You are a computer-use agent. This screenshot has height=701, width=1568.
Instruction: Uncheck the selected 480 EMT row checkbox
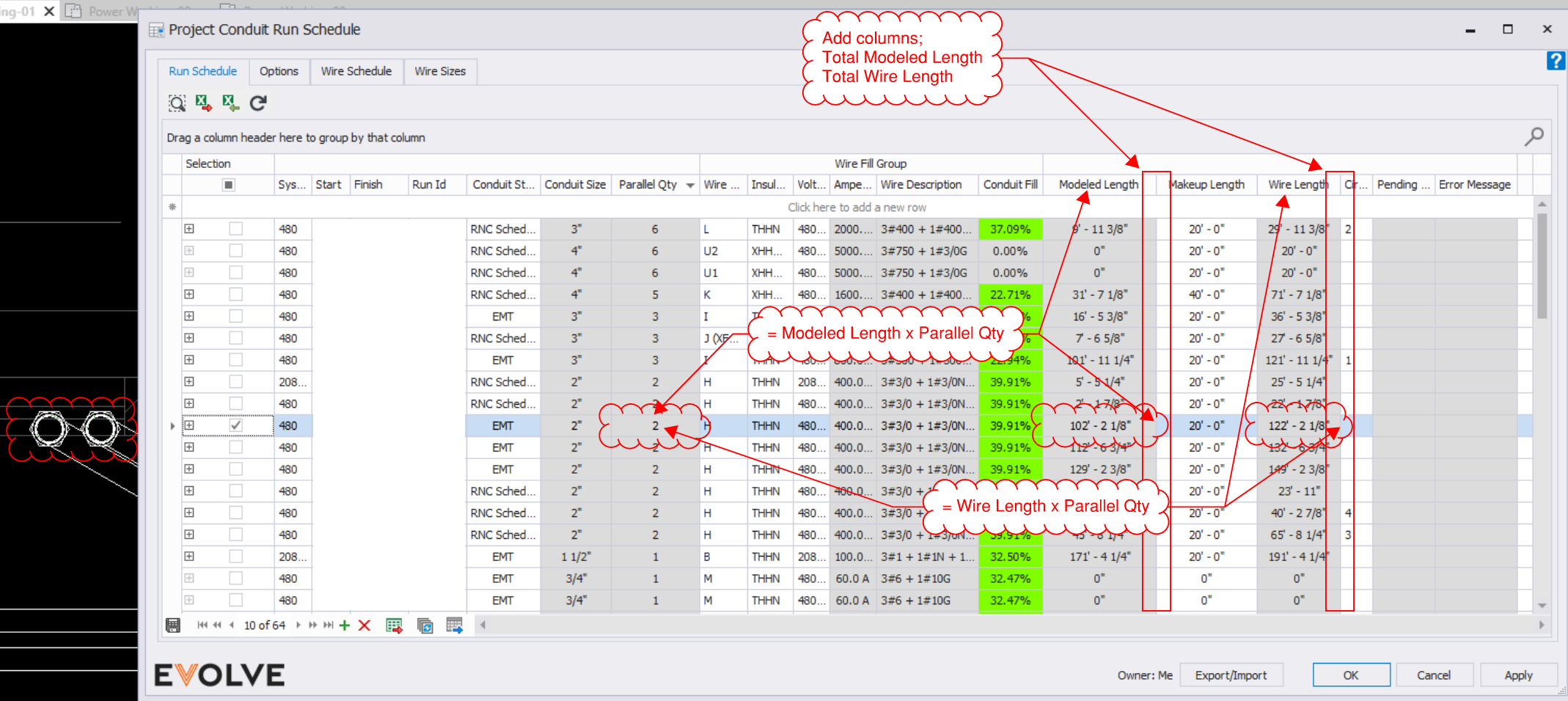(235, 425)
